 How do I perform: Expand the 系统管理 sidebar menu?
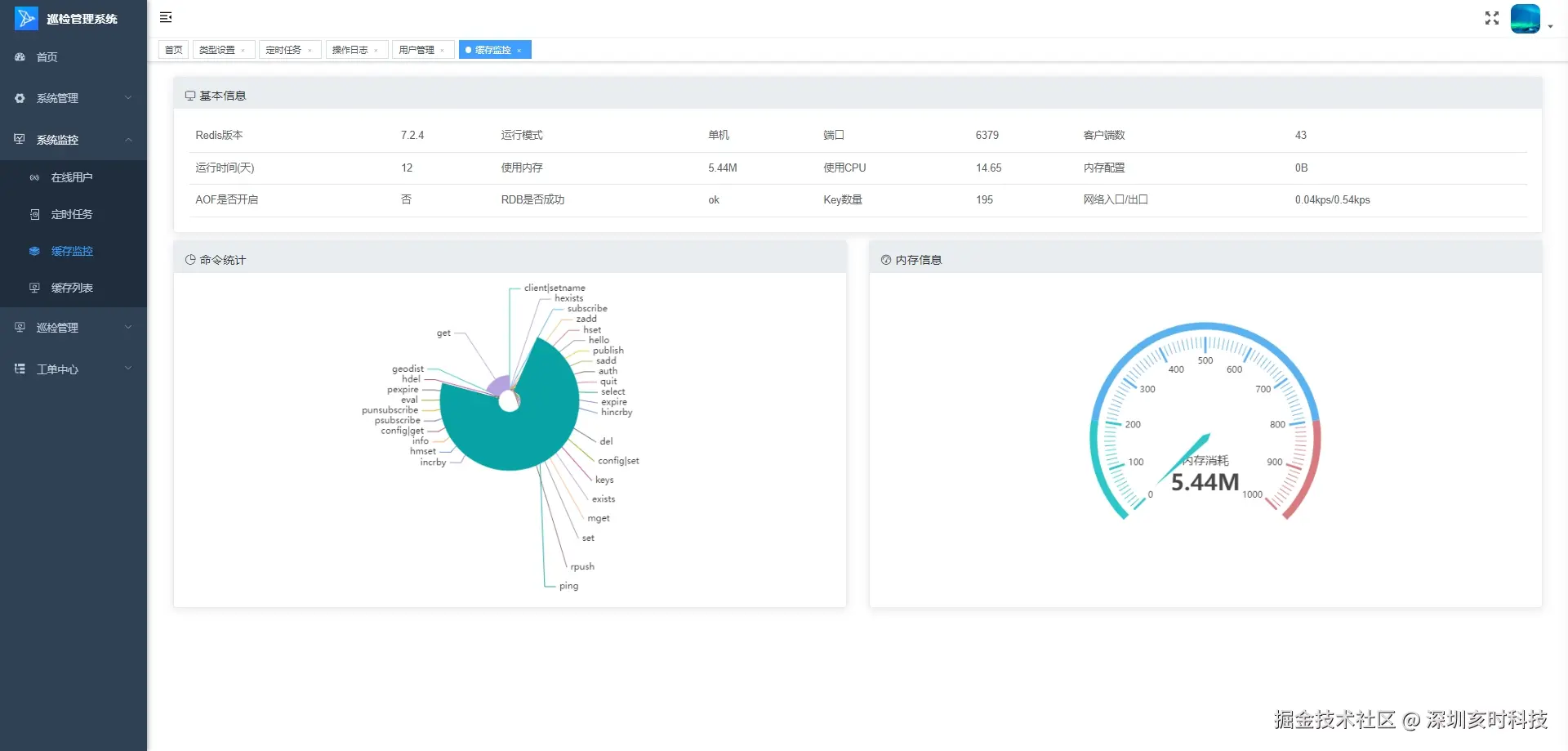73,98
